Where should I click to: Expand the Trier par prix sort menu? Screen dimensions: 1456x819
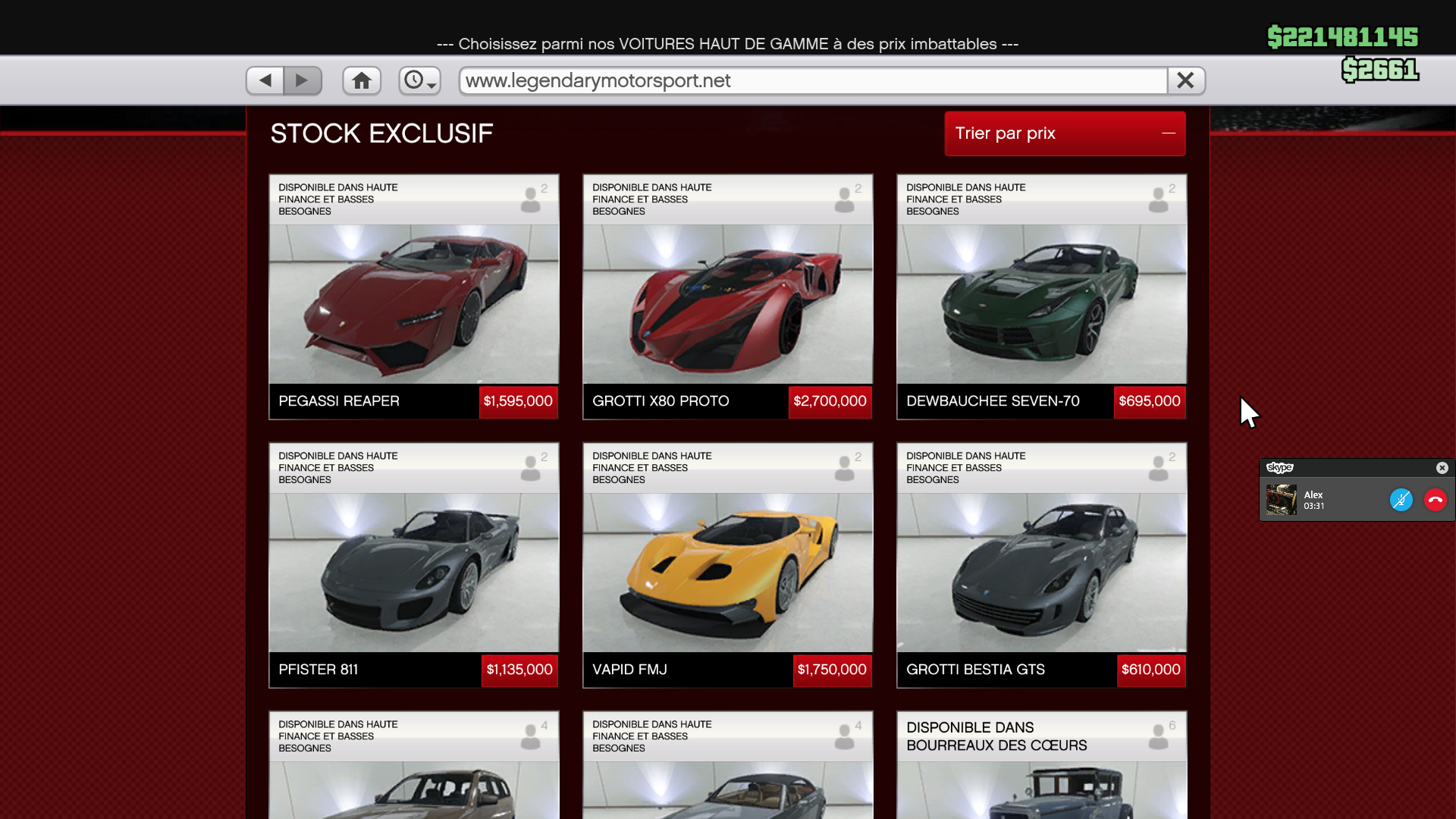coord(1065,133)
